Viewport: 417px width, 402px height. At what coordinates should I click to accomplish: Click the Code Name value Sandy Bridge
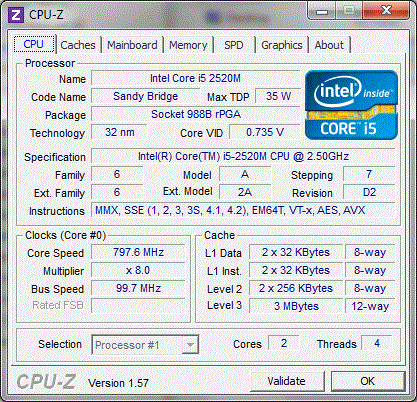pos(146,96)
